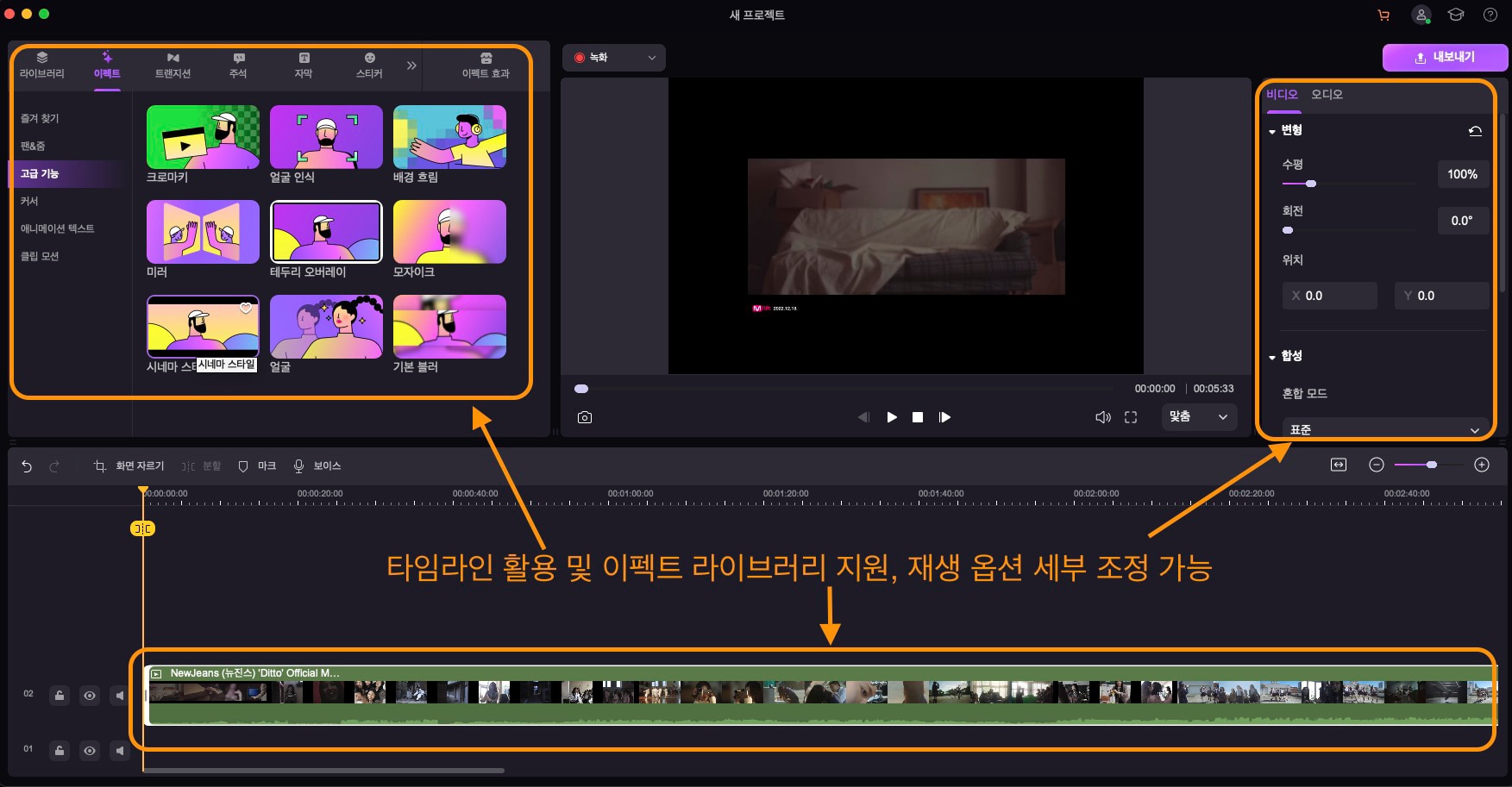The height and width of the screenshot is (787, 1512).
Task: Click the 마크 marker tool
Action: 257,466
